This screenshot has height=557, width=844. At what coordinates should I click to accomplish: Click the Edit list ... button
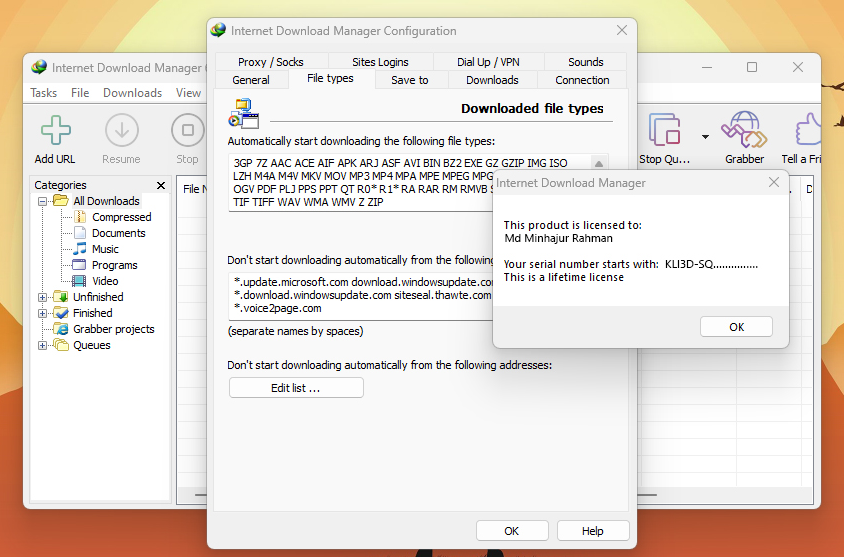coord(296,388)
